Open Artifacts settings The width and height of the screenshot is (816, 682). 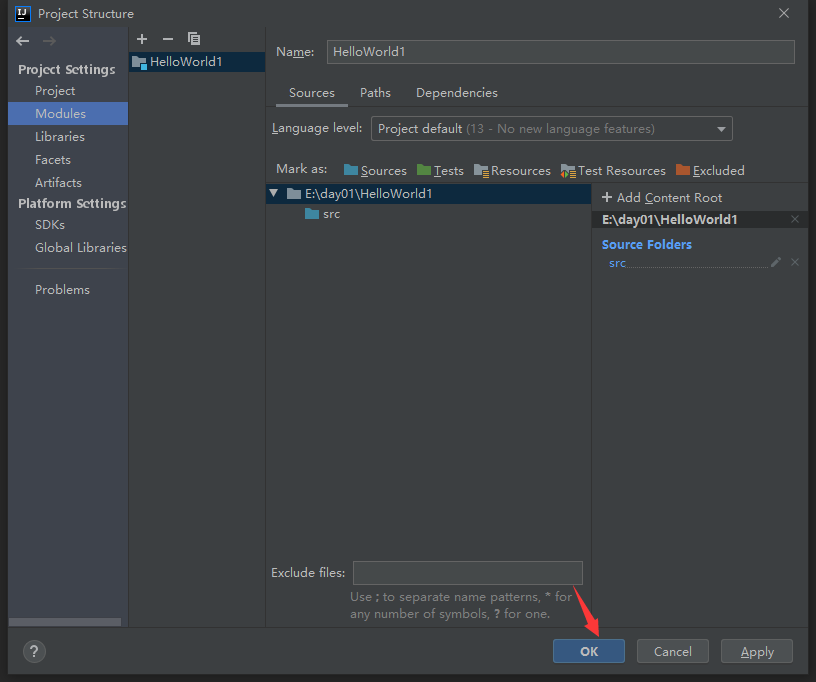click(58, 183)
